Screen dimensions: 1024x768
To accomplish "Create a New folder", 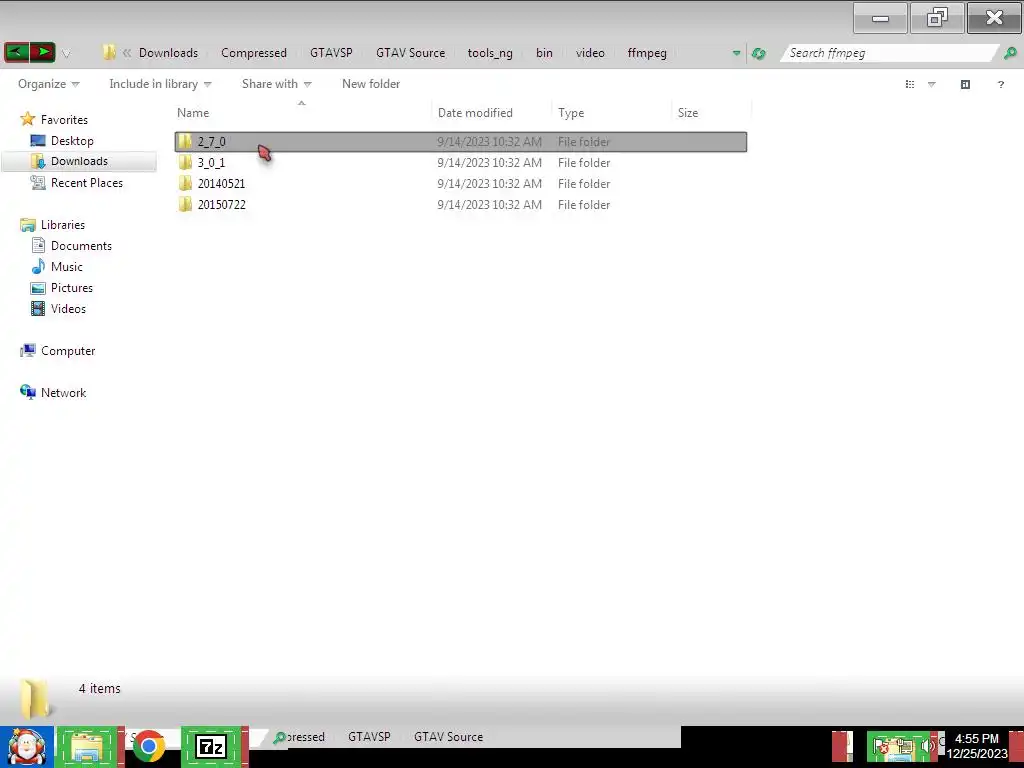I will point(371,84).
